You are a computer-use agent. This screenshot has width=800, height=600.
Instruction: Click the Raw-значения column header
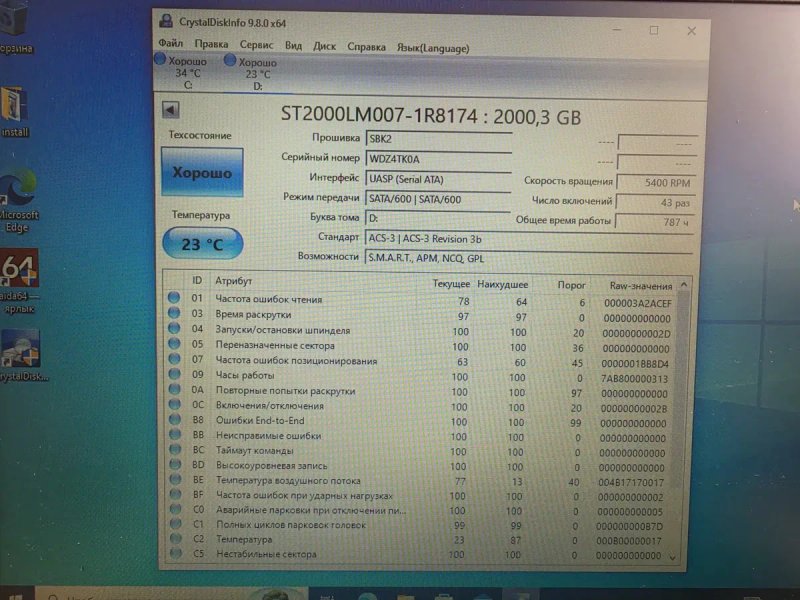click(x=641, y=286)
